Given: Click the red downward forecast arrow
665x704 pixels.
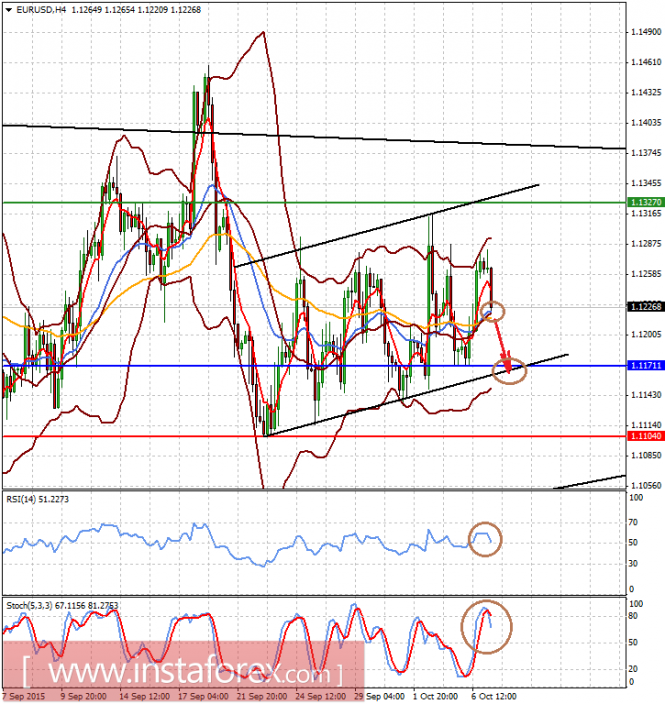Looking at the screenshot, I should pos(502,343).
